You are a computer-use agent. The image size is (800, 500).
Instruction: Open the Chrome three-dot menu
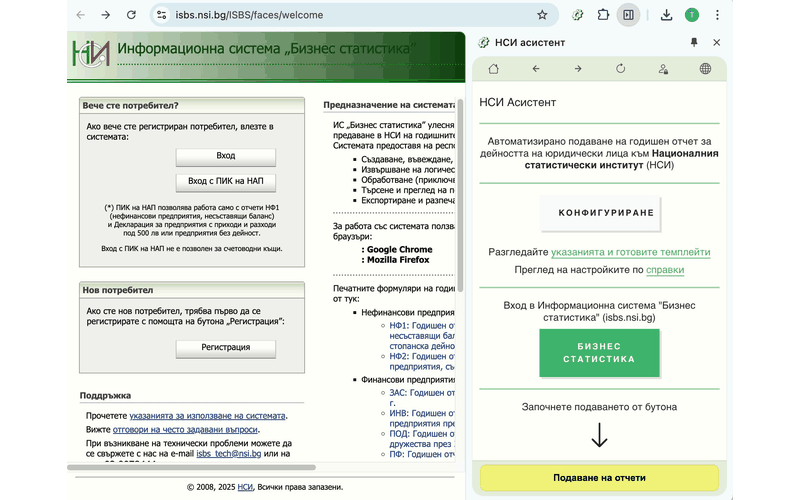pos(717,15)
